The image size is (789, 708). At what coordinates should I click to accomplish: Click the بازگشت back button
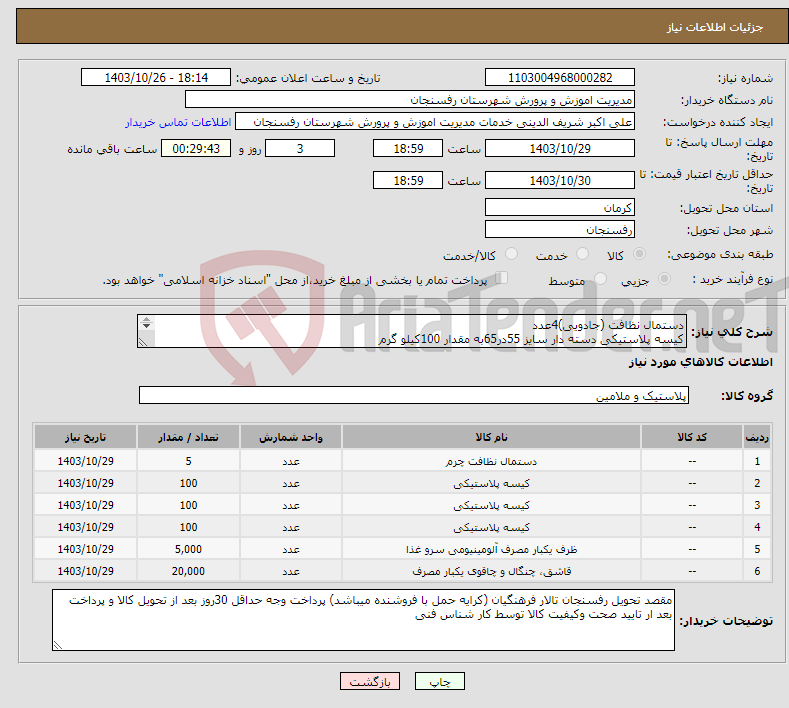(x=370, y=681)
